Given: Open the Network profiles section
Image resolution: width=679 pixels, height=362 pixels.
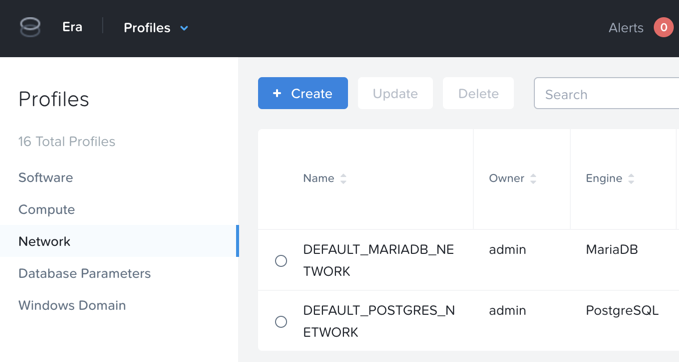Looking at the screenshot, I should click(119, 241).
